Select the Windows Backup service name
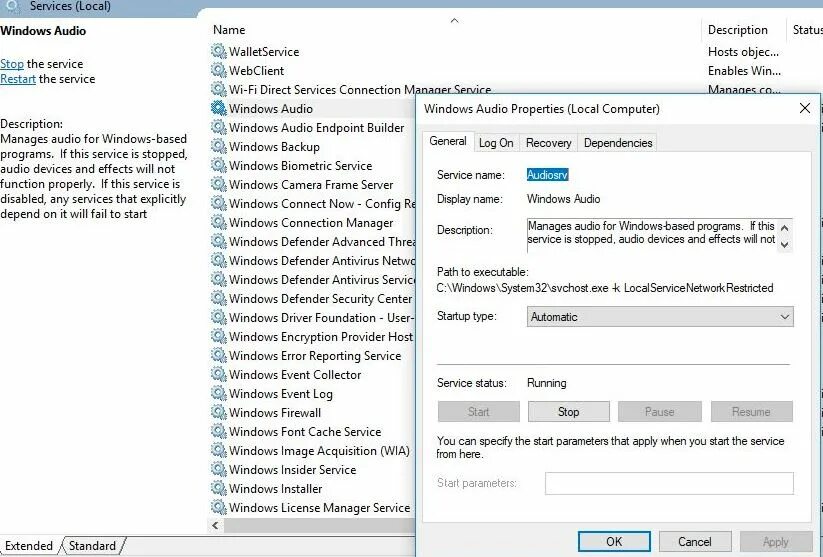This screenshot has width=823, height=557. pyautogui.click(x=275, y=146)
